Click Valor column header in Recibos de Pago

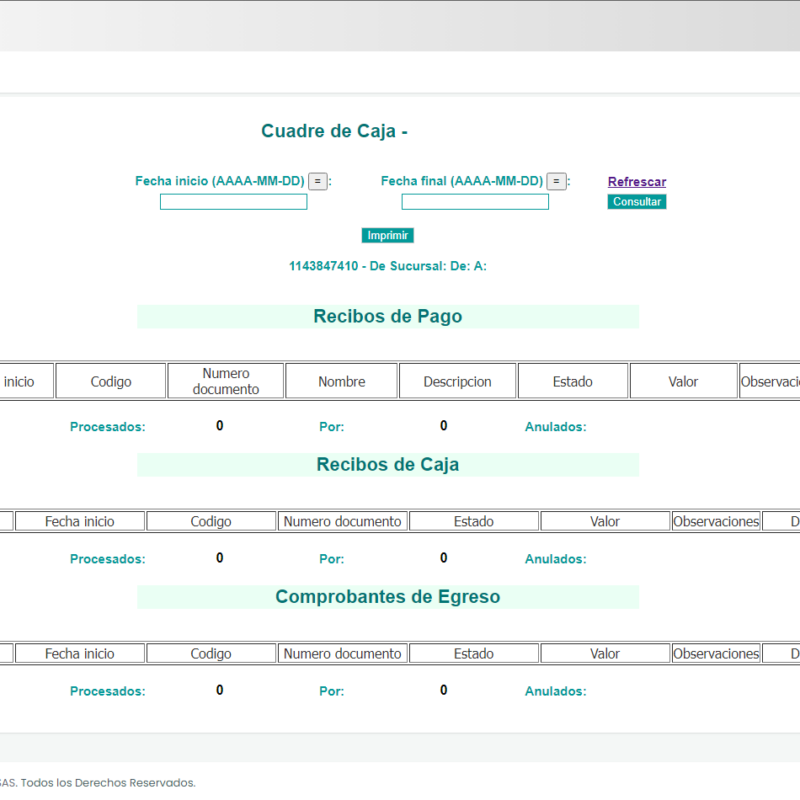(684, 381)
